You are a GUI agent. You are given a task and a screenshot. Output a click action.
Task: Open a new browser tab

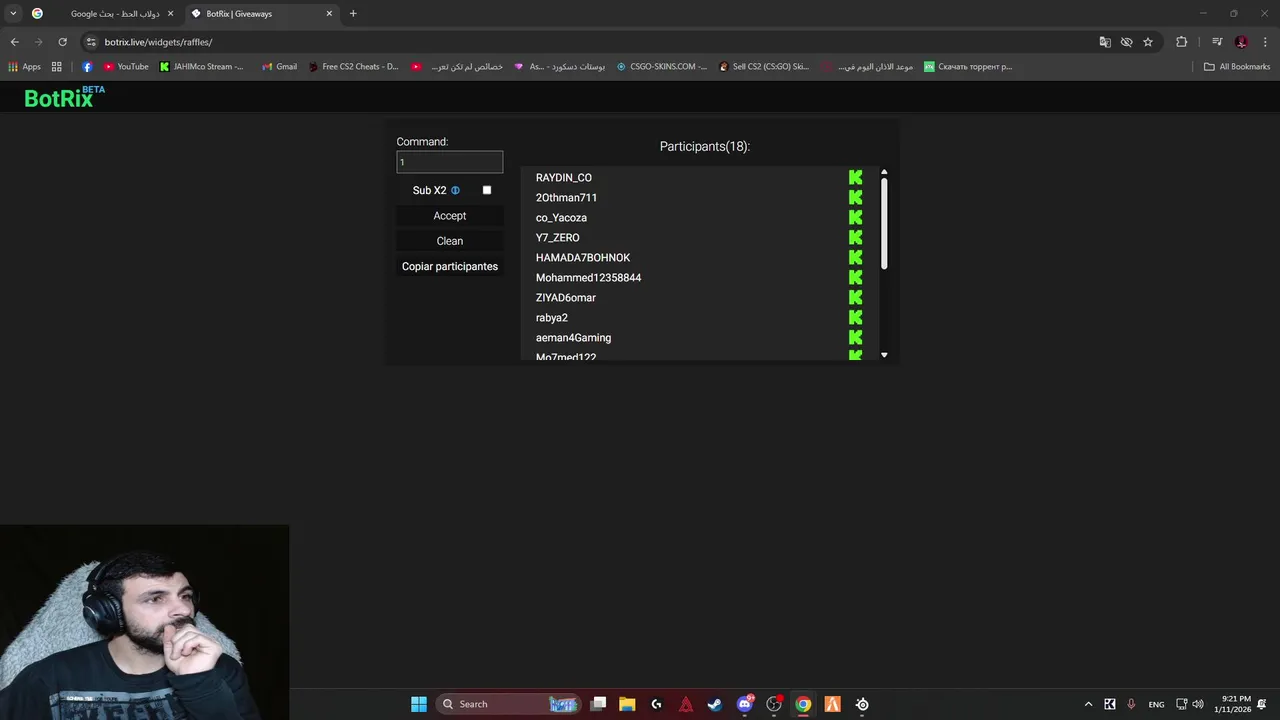click(353, 14)
